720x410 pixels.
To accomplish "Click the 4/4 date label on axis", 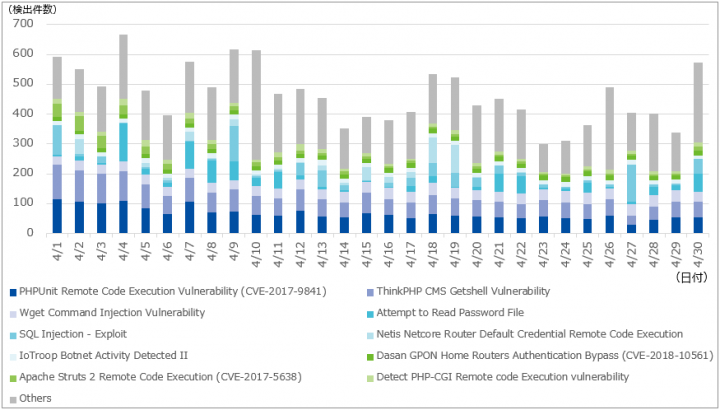I will click(x=124, y=252).
